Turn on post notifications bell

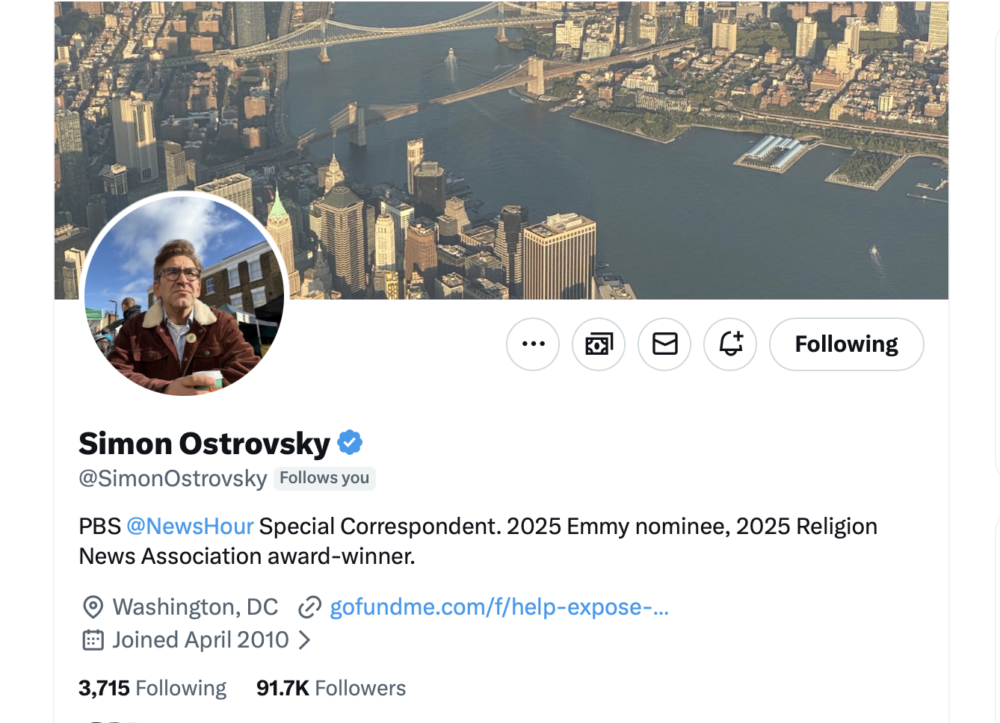tap(731, 344)
